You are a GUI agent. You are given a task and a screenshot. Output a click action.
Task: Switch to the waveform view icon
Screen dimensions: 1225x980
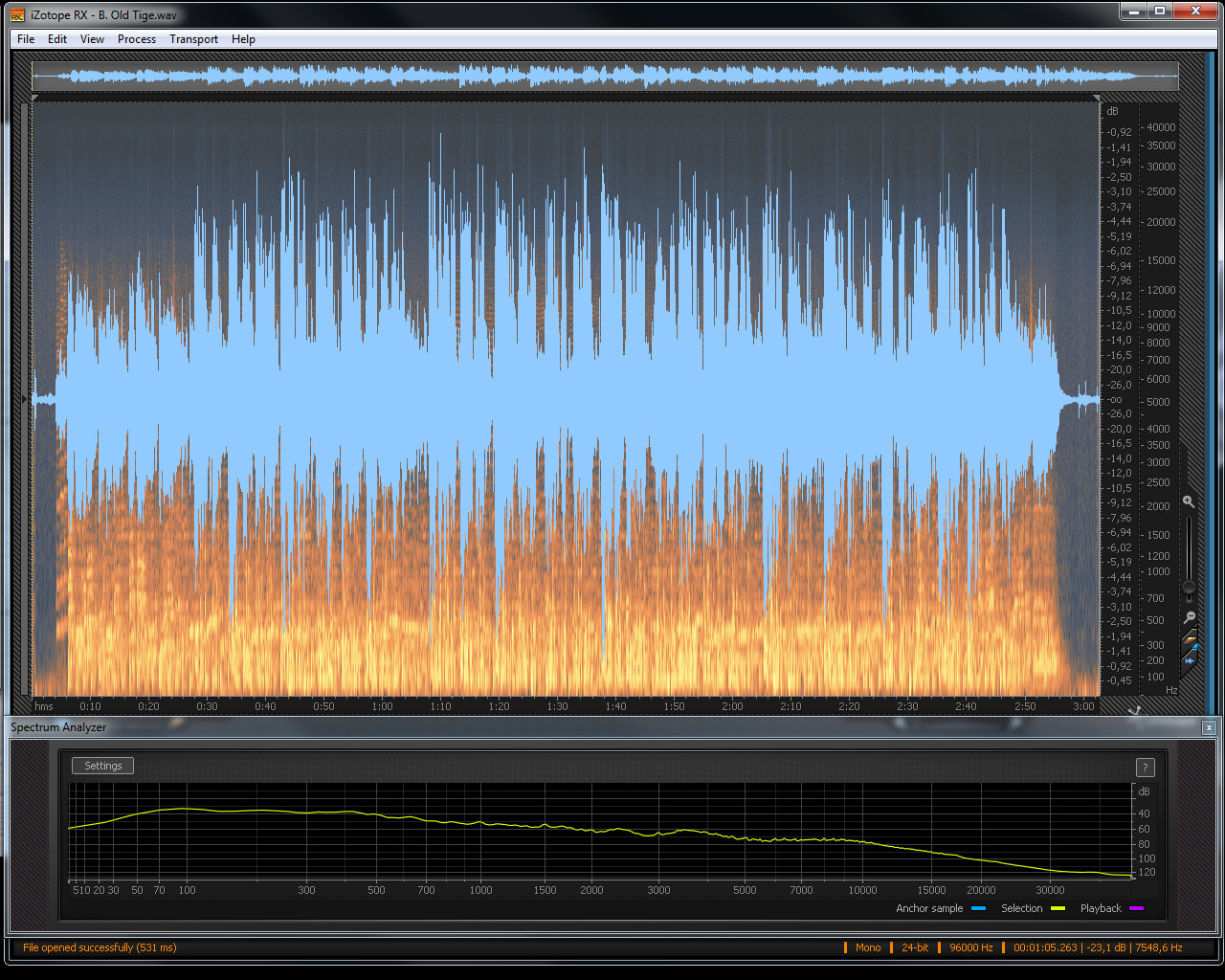1190,659
